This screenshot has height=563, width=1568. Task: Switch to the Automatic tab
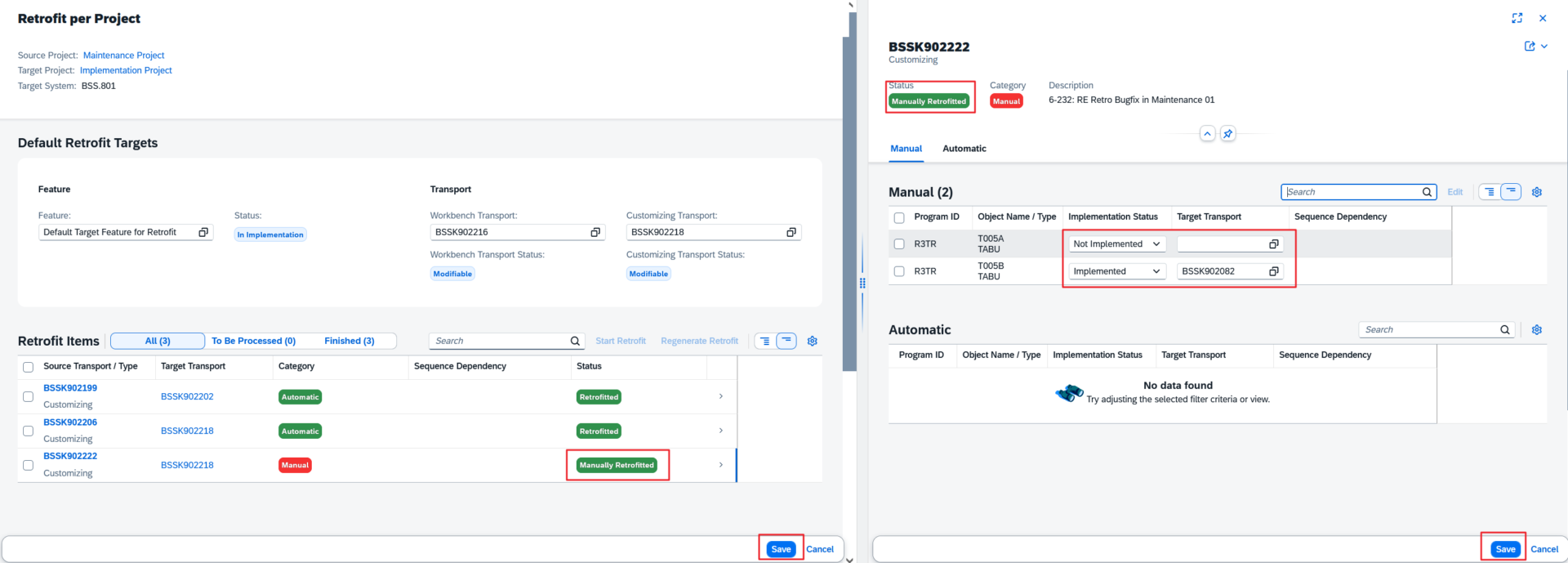click(x=964, y=149)
